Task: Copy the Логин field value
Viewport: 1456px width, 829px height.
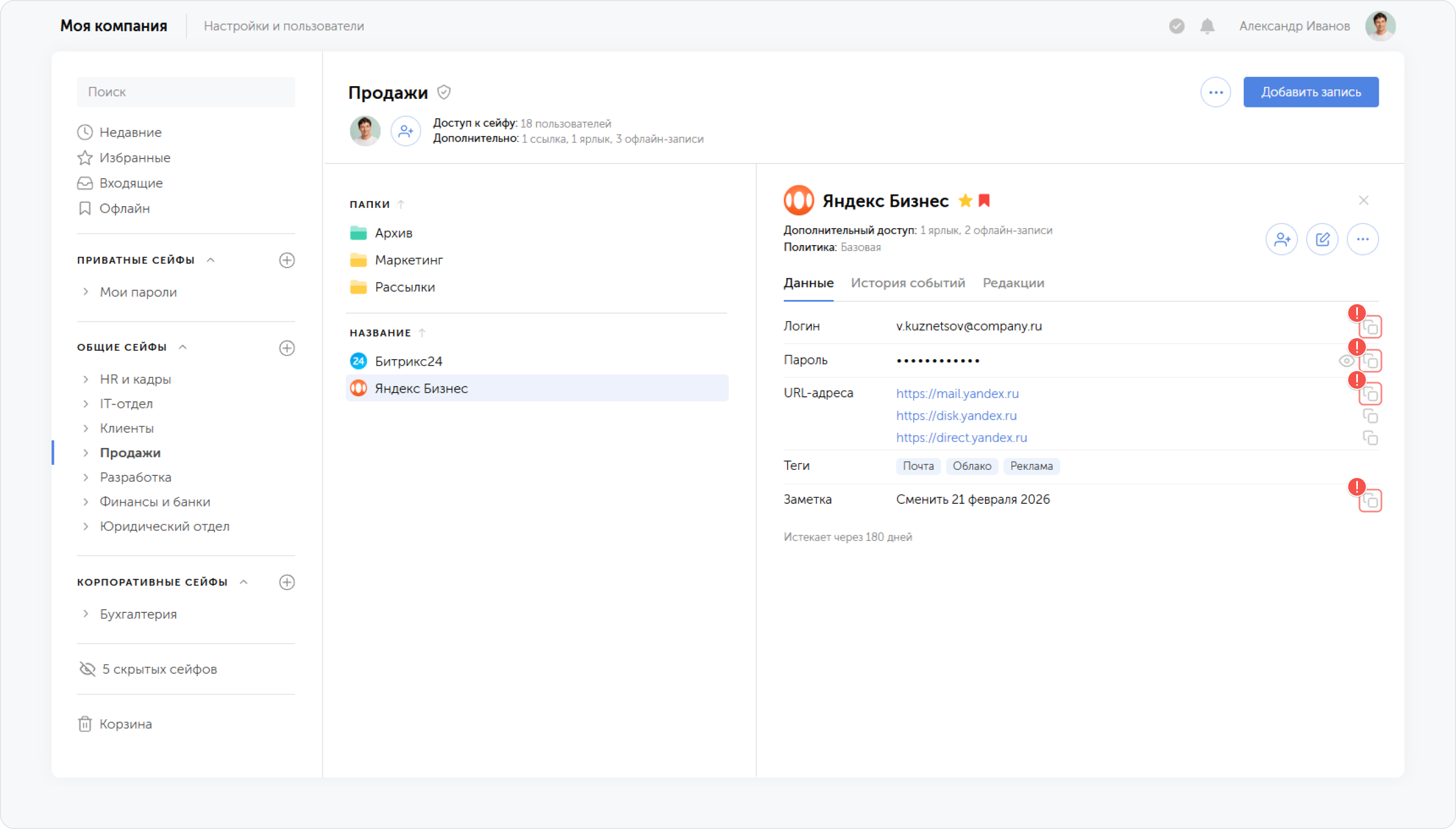Action: (1370, 327)
